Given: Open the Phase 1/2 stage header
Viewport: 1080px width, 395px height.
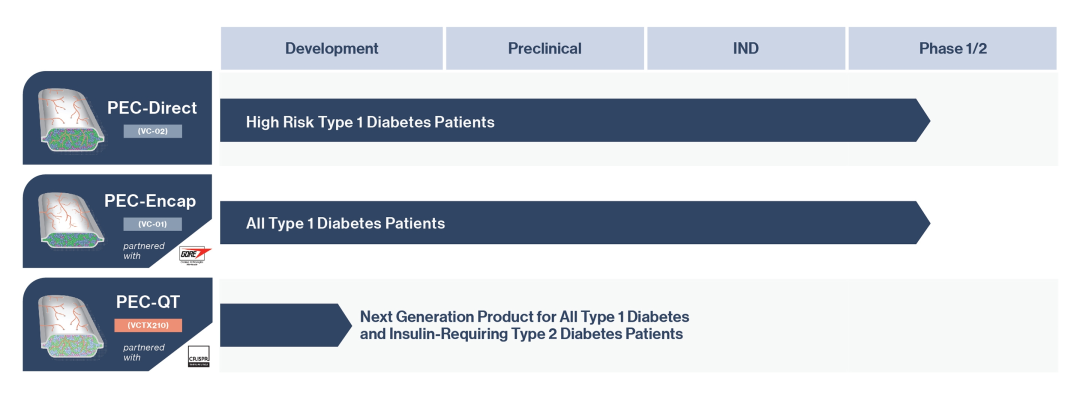Looking at the screenshot, I should pyautogui.click(x=953, y=48).
